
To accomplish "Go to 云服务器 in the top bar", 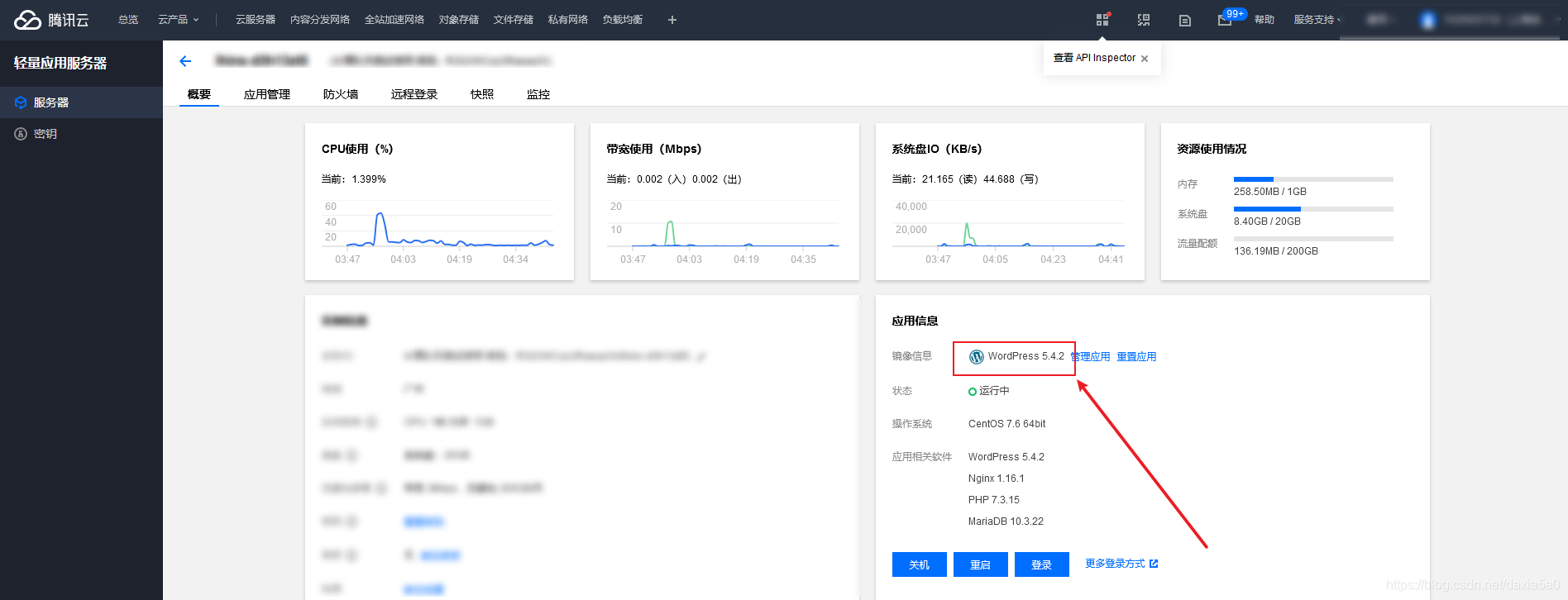I will pyautogui.click(x=256, y=20).
